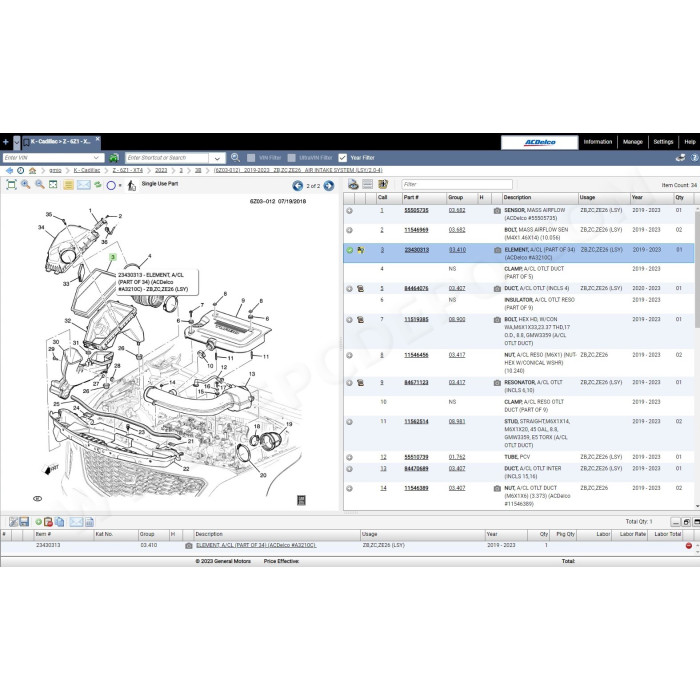
Task: Open the yellow notes icon
Action: (68, 185)
